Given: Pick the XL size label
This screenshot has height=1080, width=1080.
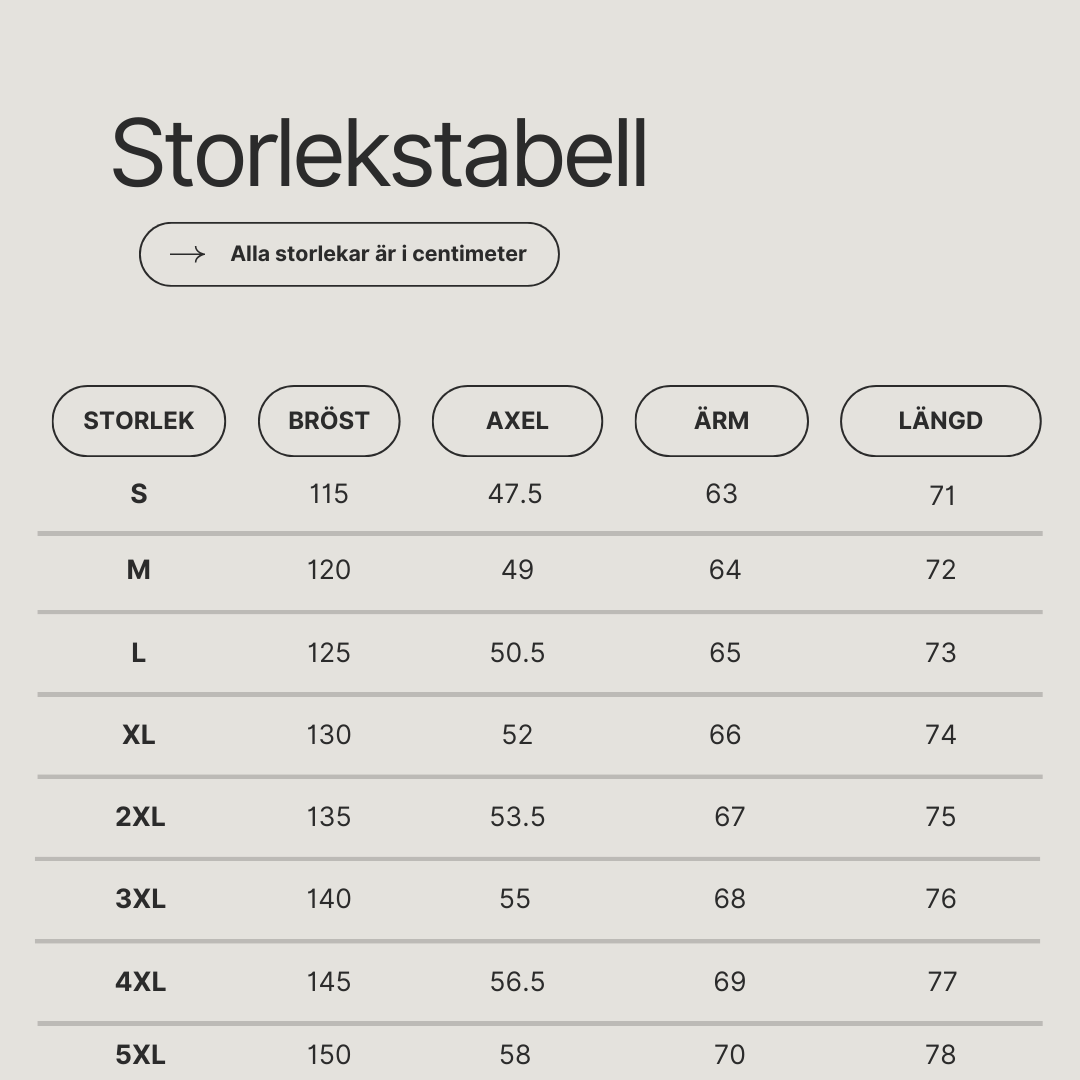Looking at the screenshot, I should [138, 735].
